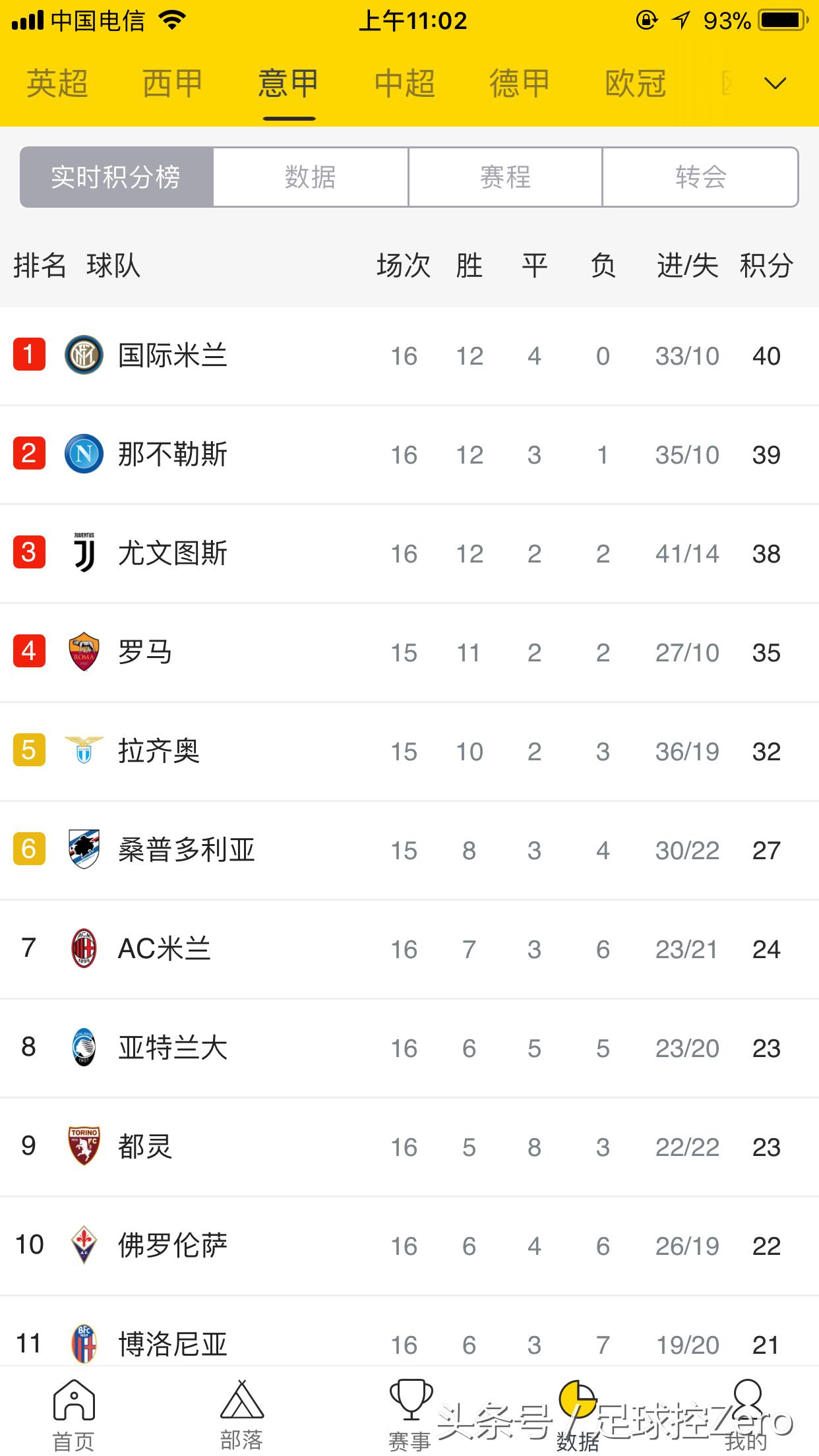Expand the league list with the chevron arrow
Viewport: 819px width, 1456px height.
(x=775, y=83)
